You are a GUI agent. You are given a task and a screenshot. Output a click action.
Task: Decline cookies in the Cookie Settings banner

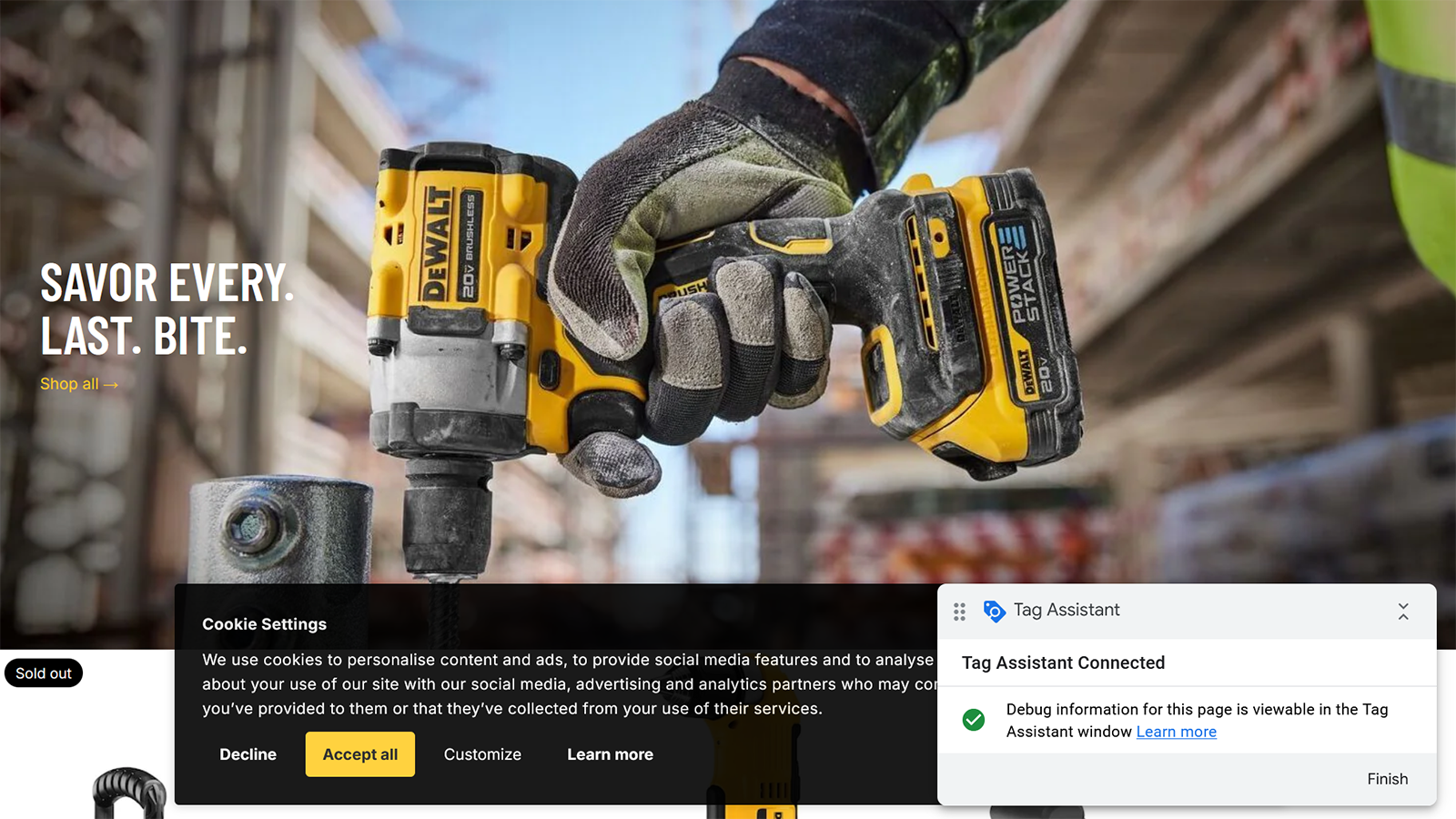coord(248,754)
